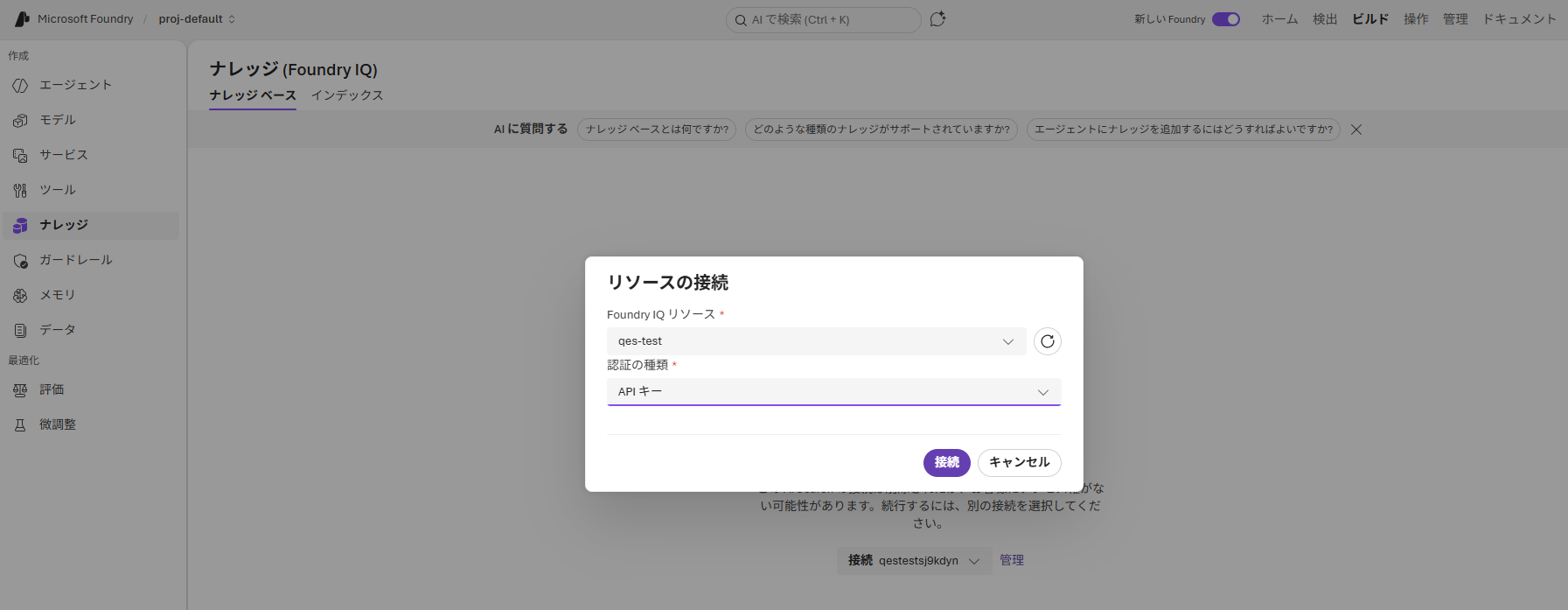Open ビルド in top navigation
Image resolution: width=1568 pixels, height=610 pixels.
pos(1370,19)
